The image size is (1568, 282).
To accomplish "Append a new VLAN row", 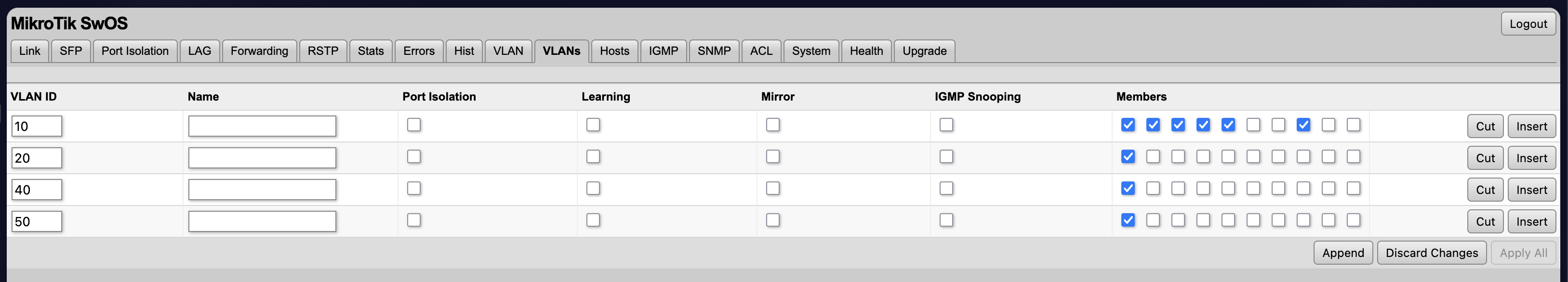I will pyautogui.click(x=1343, y=253).
